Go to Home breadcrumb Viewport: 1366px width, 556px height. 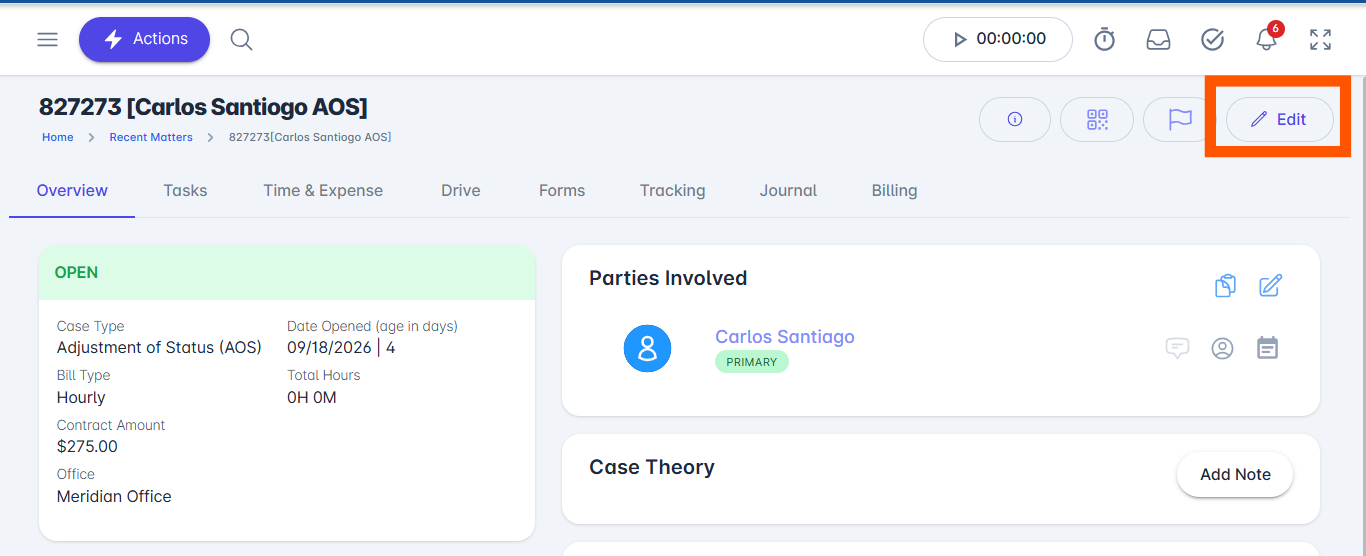tap(57, 137)
